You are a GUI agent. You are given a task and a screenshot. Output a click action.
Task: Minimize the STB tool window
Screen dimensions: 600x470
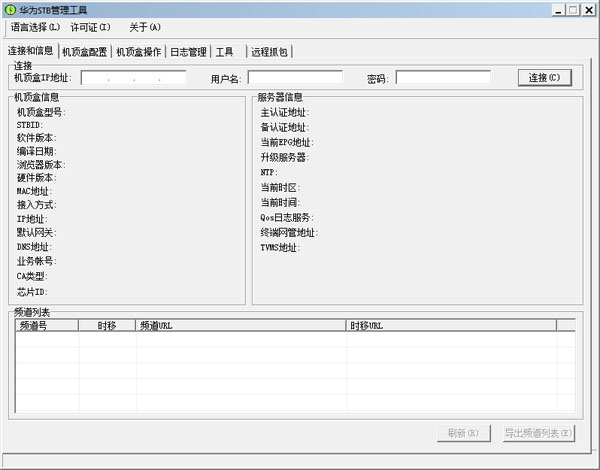[559, 10]
